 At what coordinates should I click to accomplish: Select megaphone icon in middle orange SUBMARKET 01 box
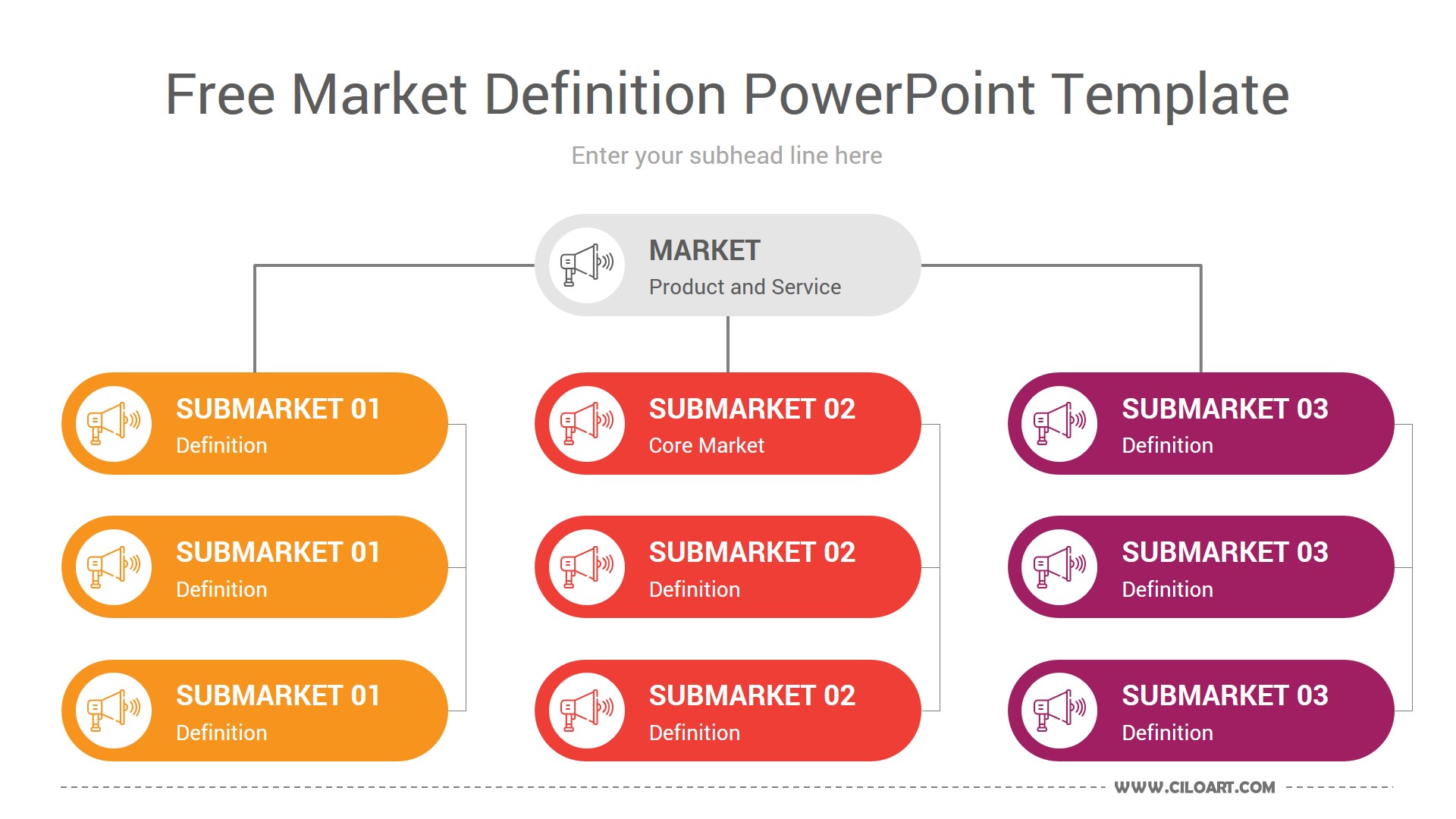pos(114,567)
